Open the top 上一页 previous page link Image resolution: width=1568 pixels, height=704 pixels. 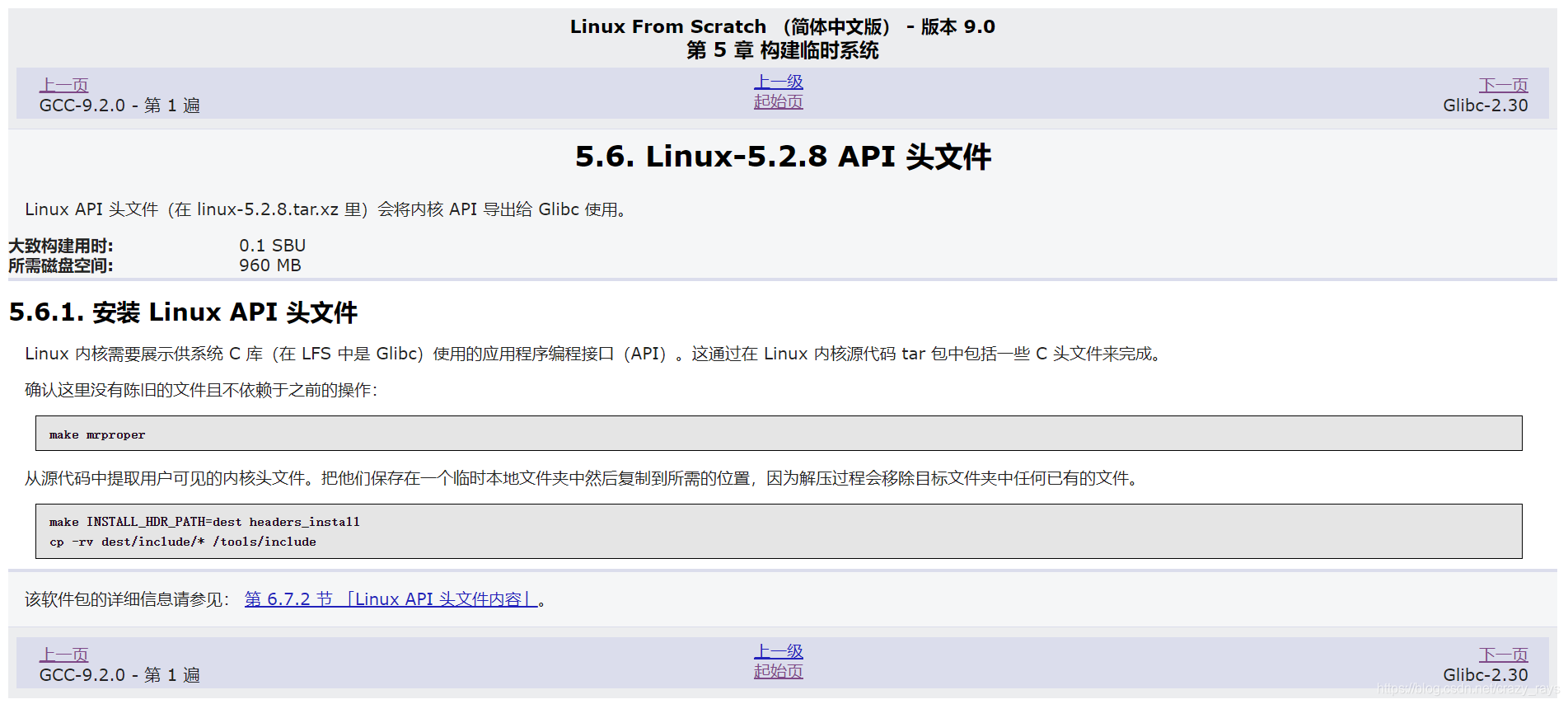click(x=63, y=85)
